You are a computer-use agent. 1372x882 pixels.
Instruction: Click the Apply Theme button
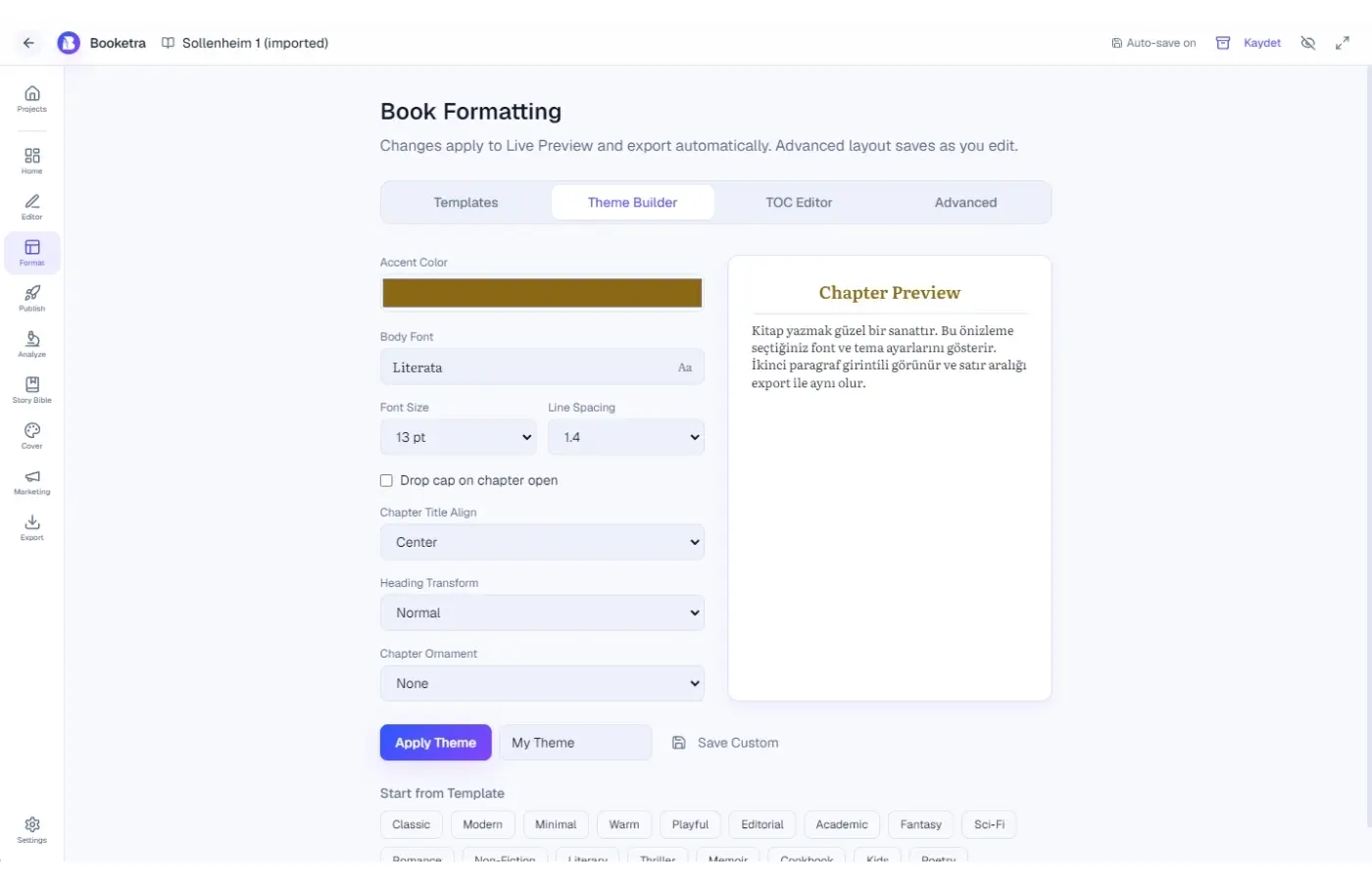point(435,743)
